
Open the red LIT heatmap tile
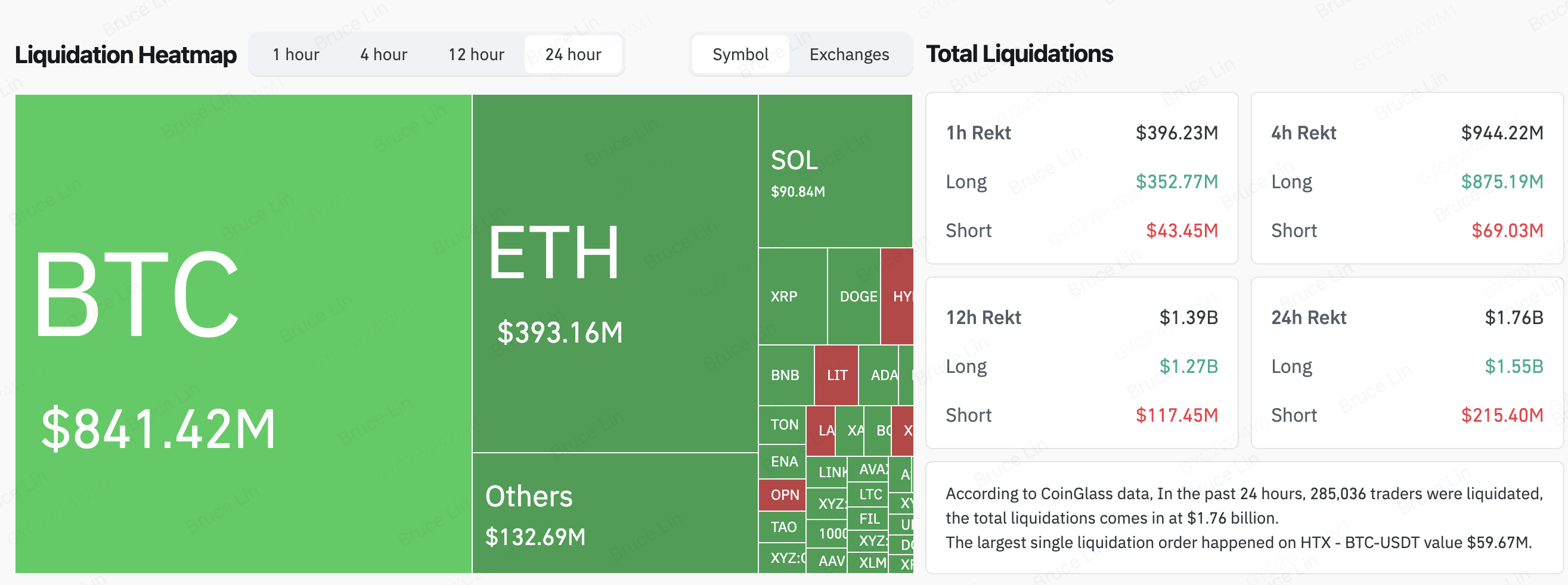836,375
